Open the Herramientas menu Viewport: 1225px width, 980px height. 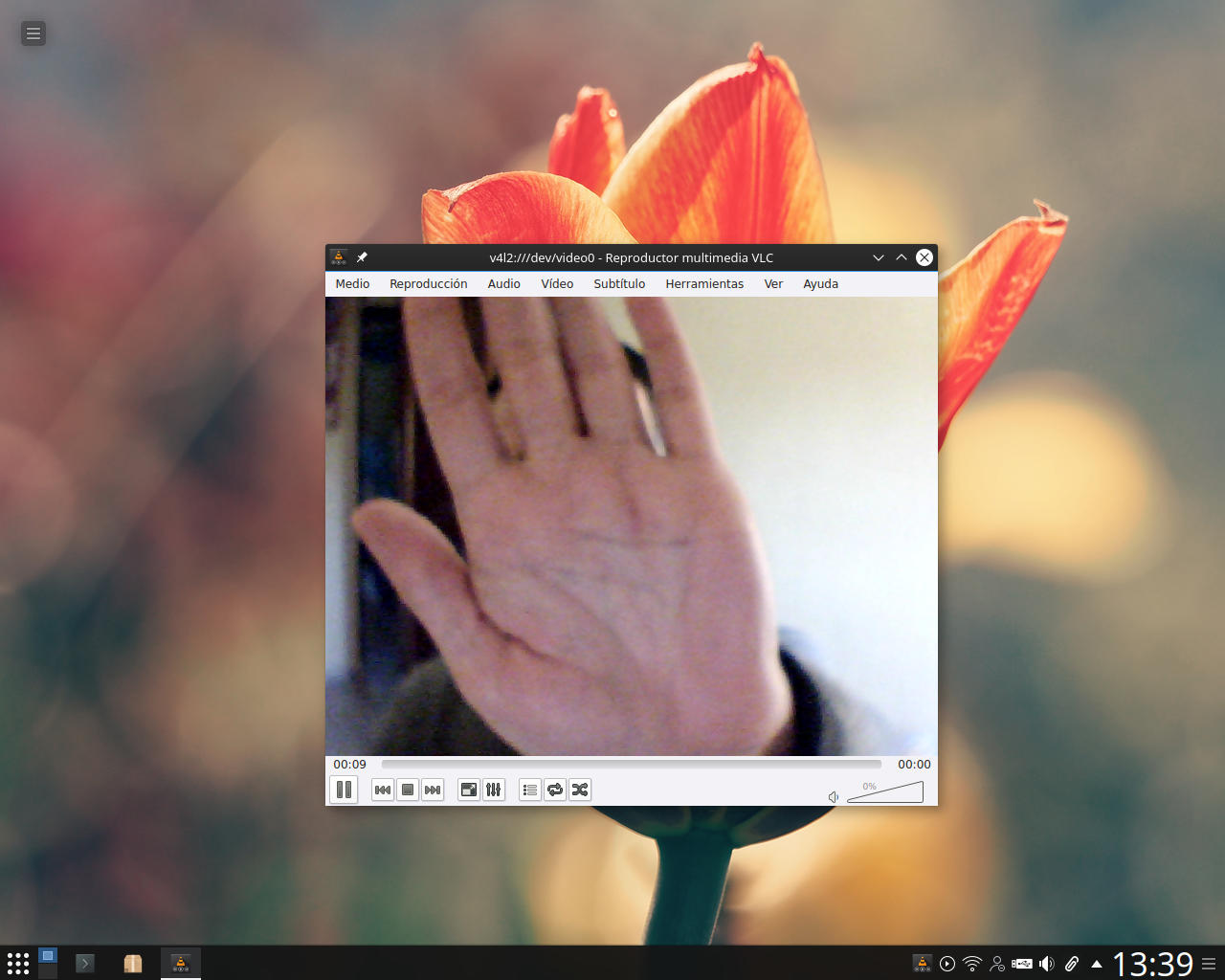pyautogui.click(x=704, y=284)
